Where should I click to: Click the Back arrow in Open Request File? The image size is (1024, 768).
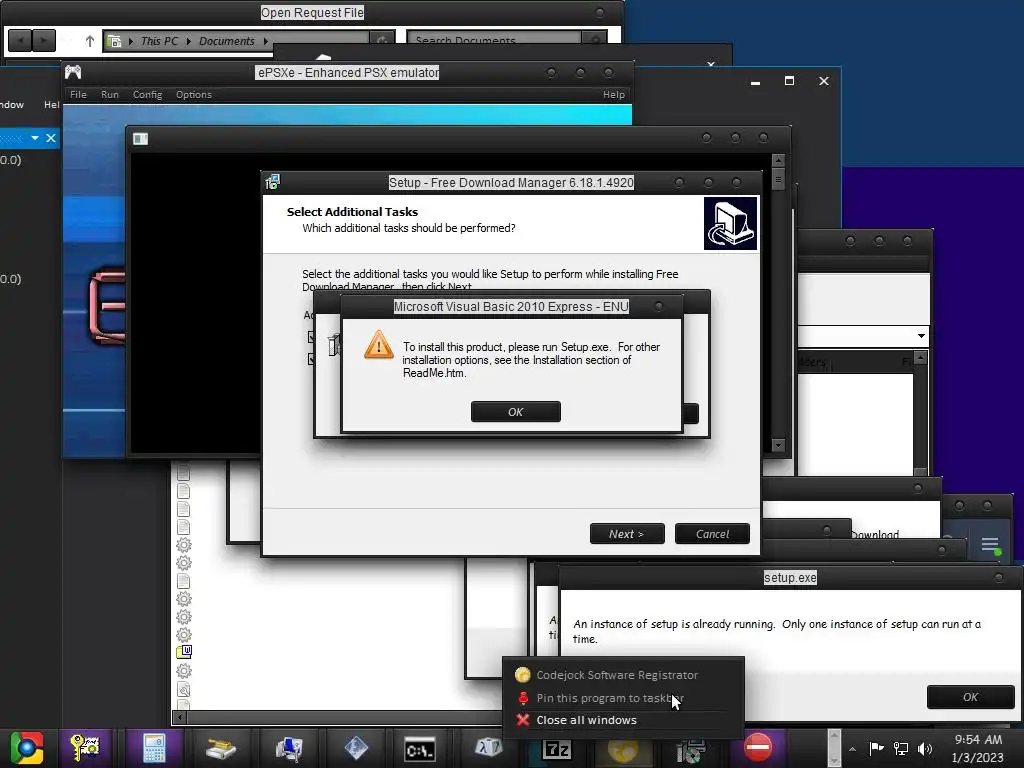(x=20, y=41)
